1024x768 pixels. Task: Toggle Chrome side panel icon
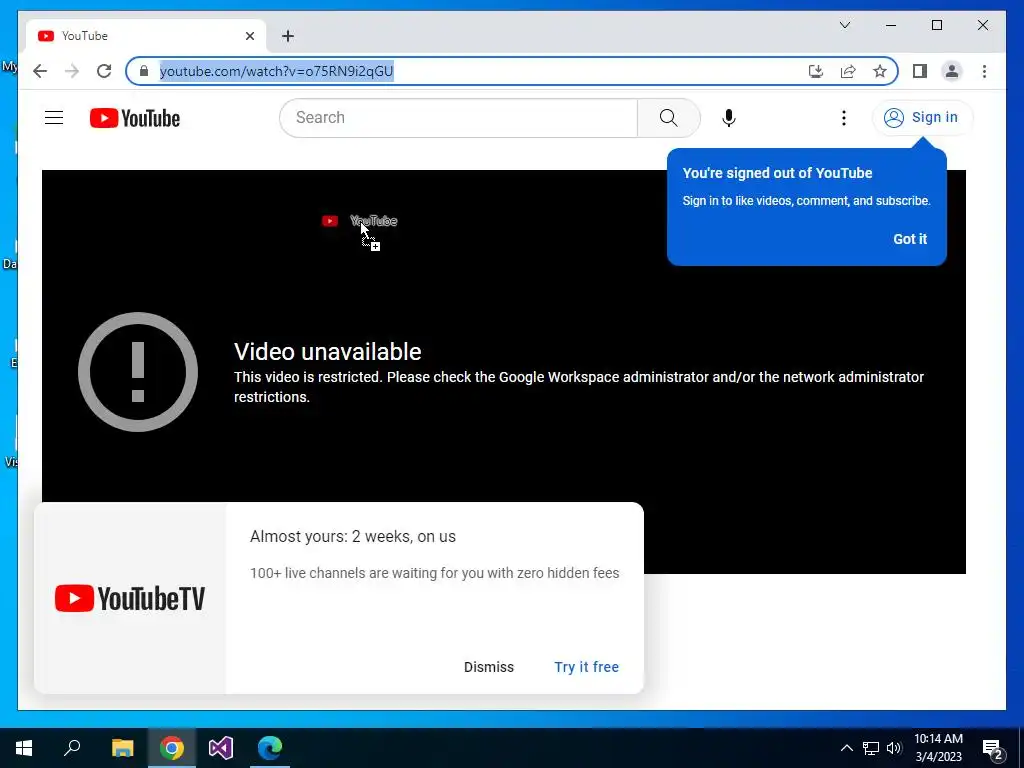pos(920,71)
